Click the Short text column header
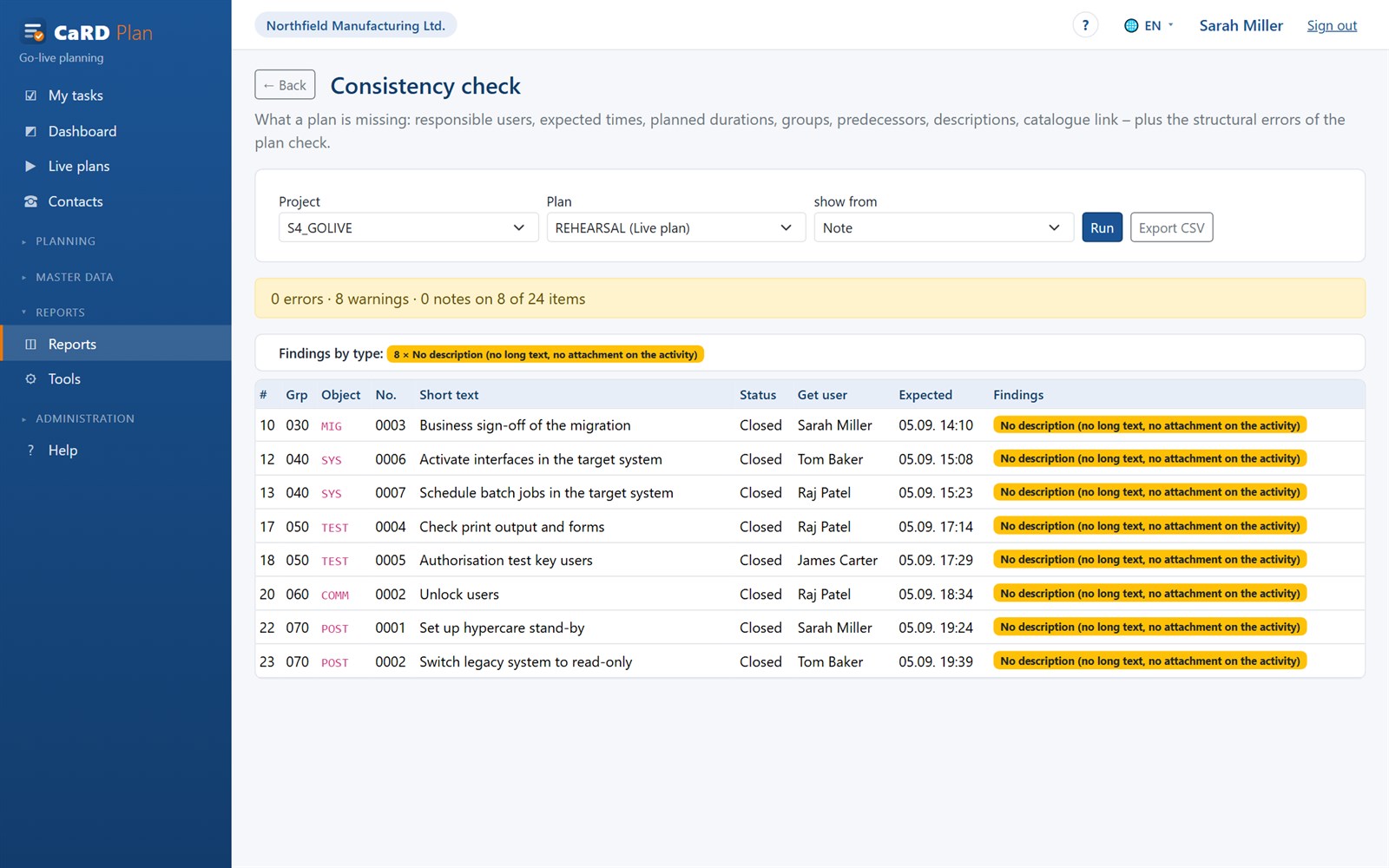 (x=449, y=395)
